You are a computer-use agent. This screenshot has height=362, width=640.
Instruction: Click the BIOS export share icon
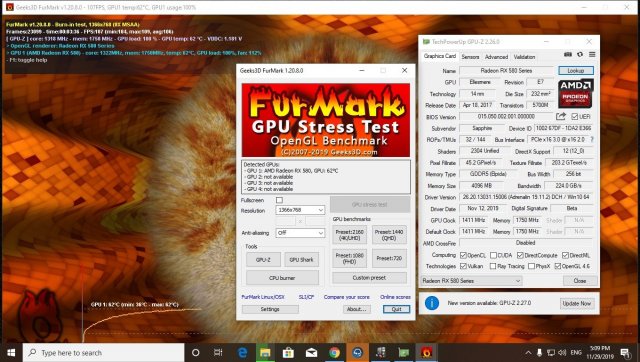pos(561,117)
